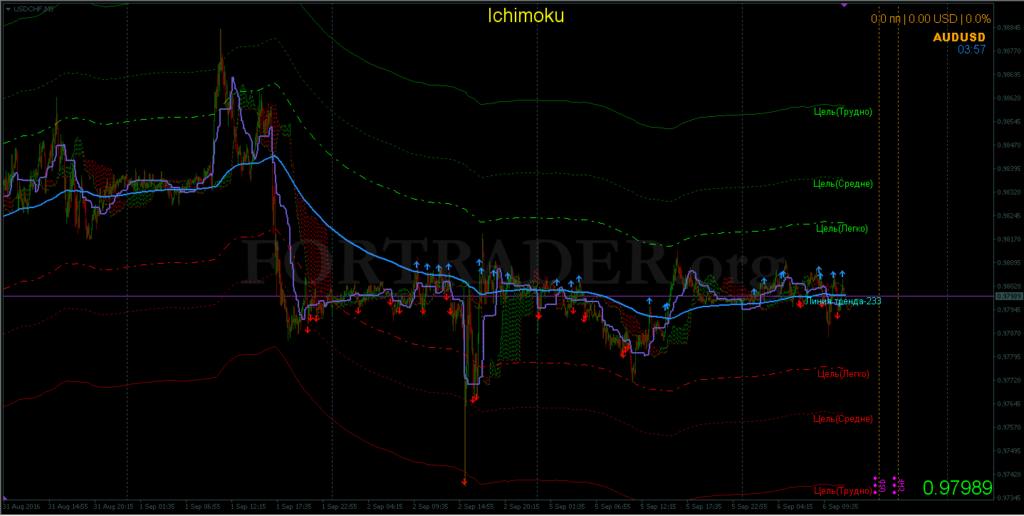Click the '1 Sep 12:15' time axis label

(x=247, y=506)
